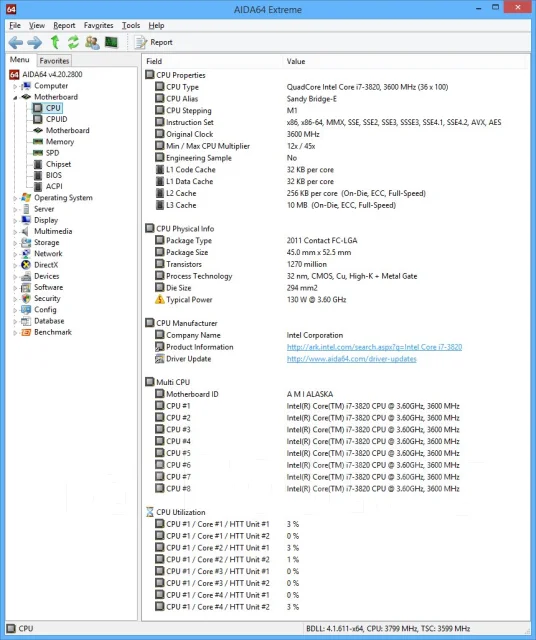Switch to the Favorites tab
536x640 pixels.
(54, 60)
